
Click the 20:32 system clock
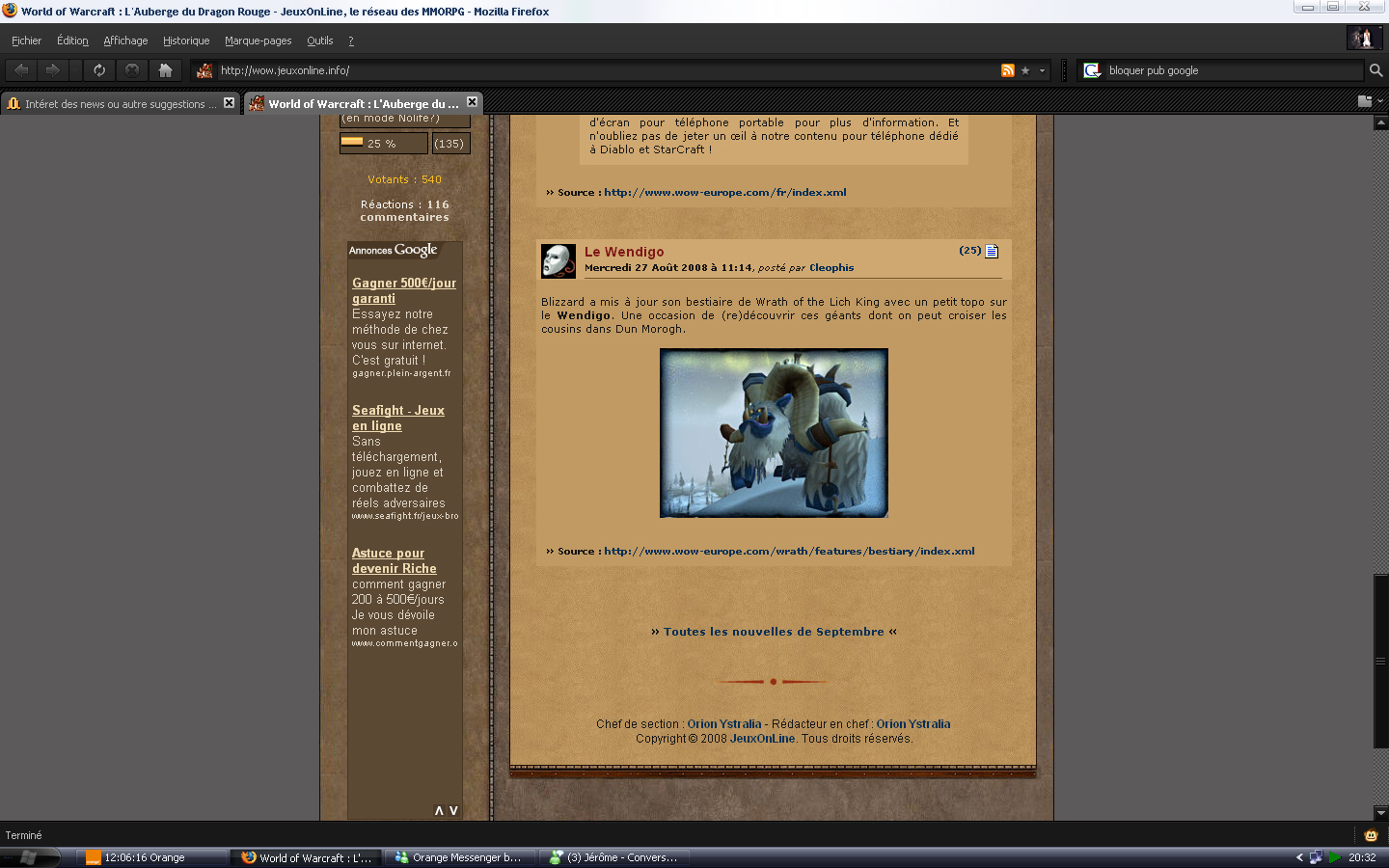pyautogui.click(x=1362, y=857)
